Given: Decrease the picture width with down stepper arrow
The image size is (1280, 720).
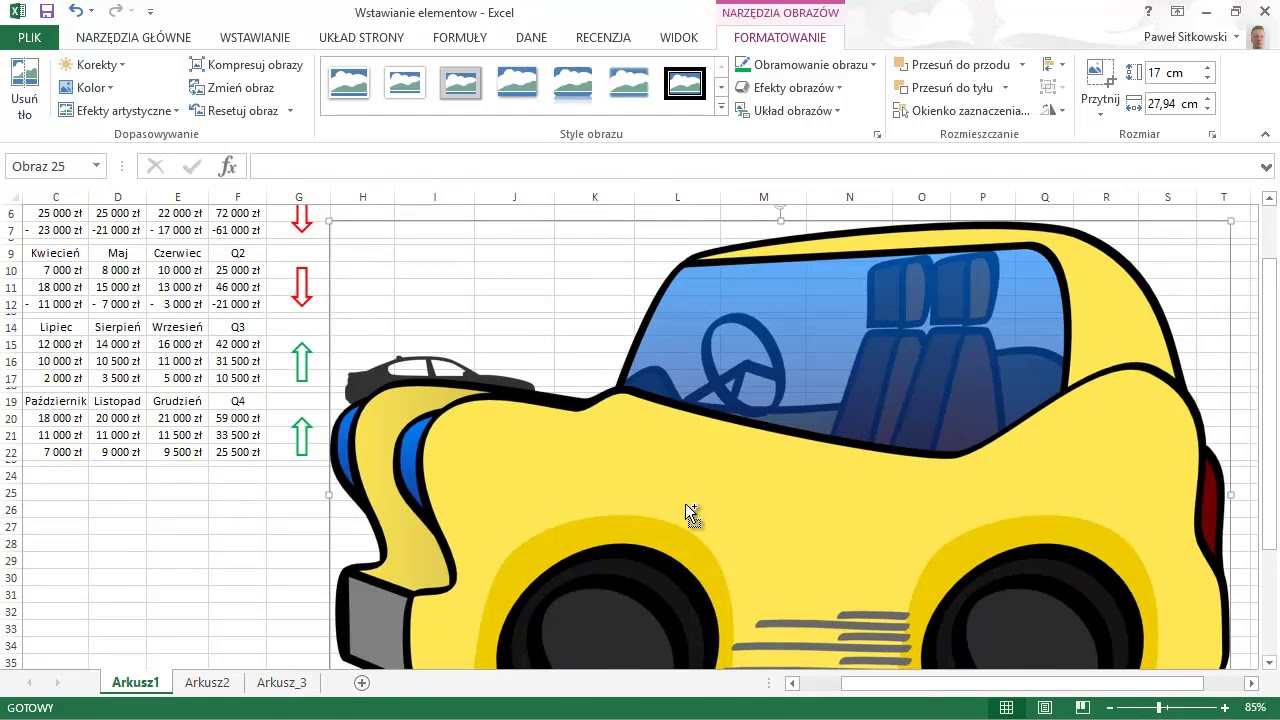Looking at the screenshot, I should click(1207, 109).
